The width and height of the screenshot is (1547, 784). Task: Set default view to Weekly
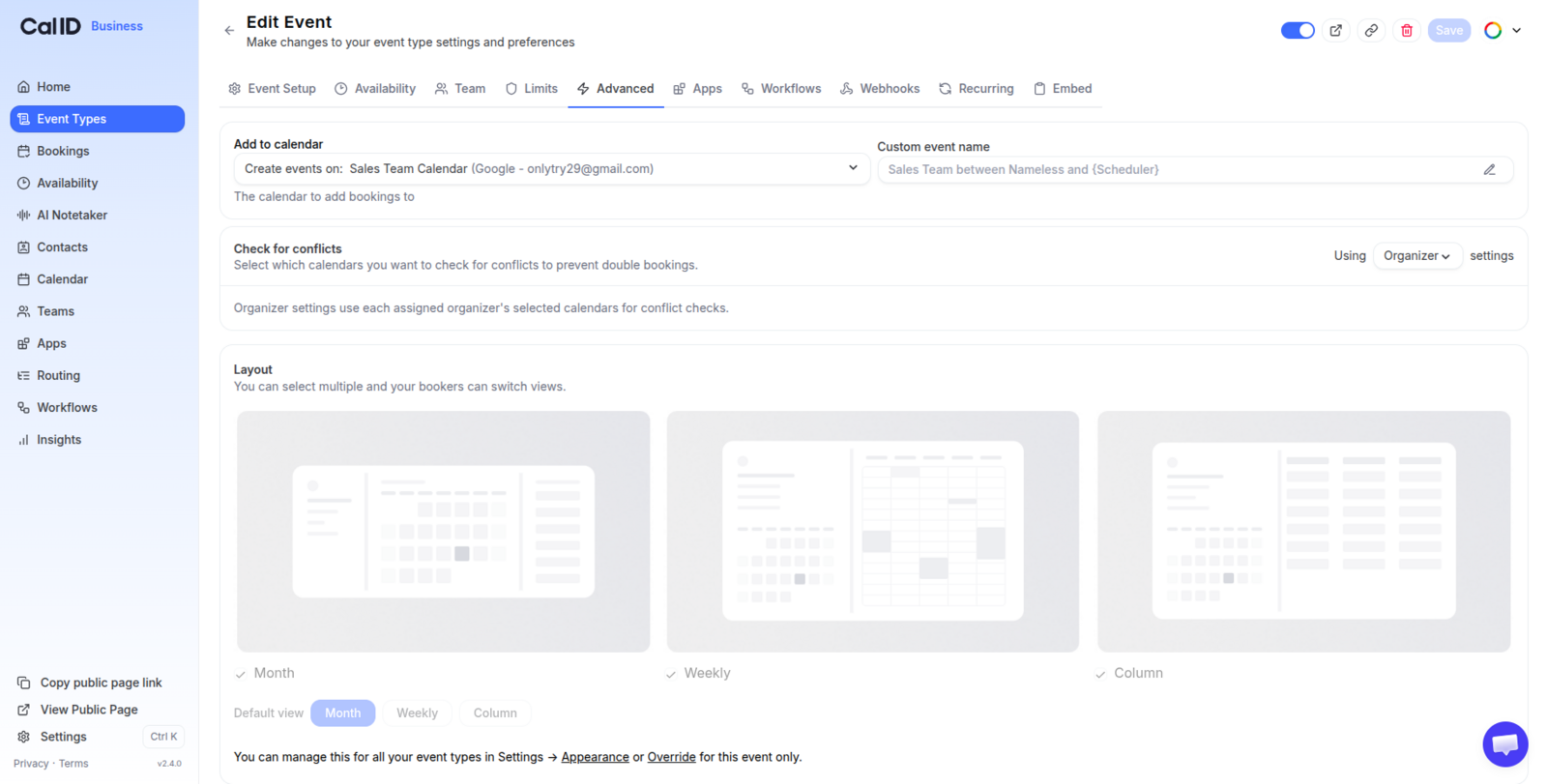418,713
